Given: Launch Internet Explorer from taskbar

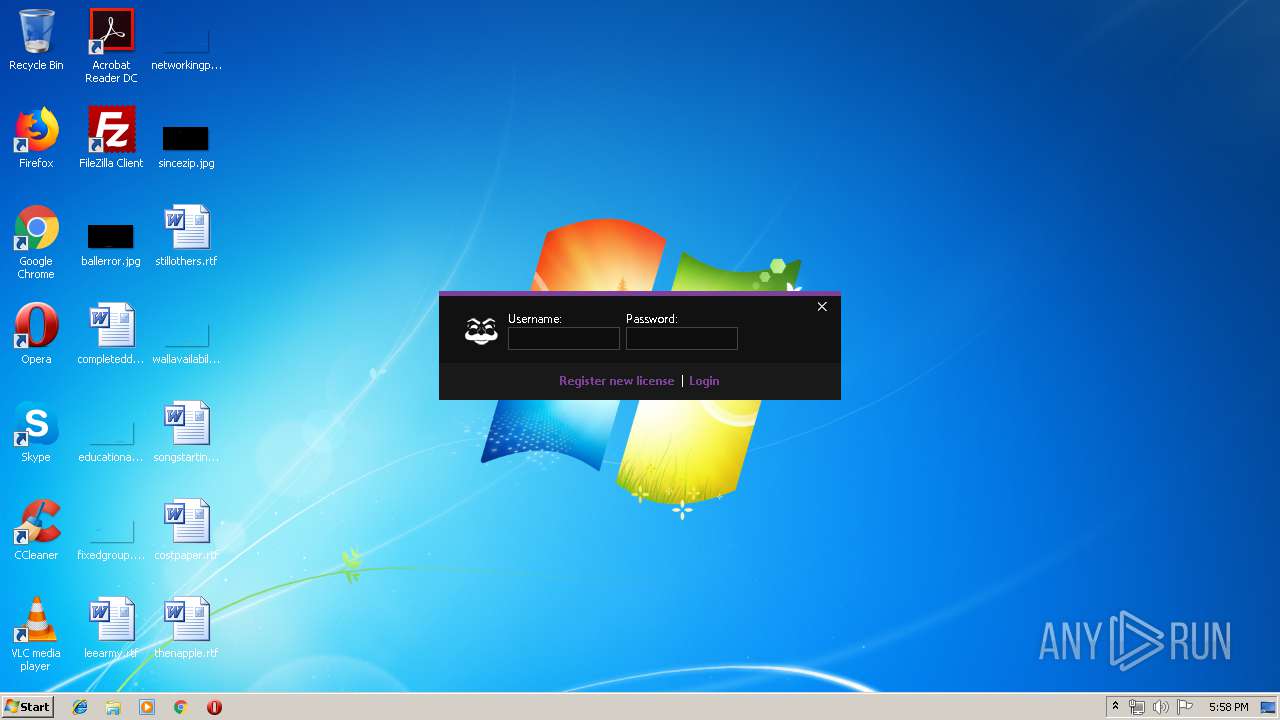Looking at the screenshot, I should coord(80,707).
